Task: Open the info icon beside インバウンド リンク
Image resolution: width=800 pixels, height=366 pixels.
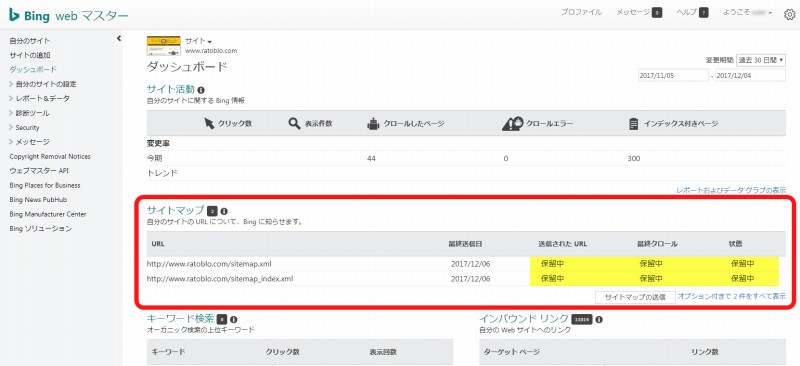Action: (x=599, y=319)
